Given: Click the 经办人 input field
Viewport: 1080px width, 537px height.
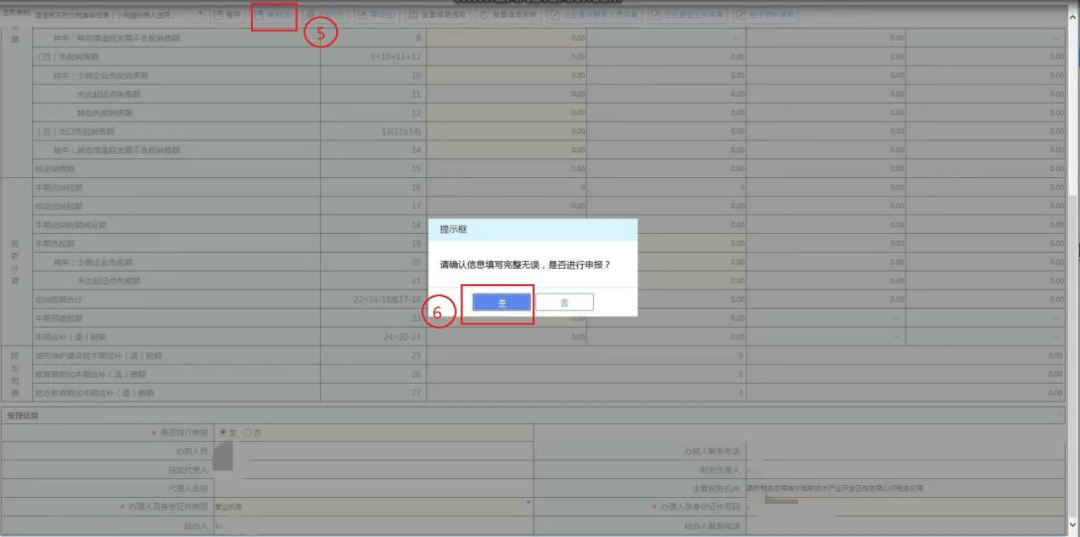Looking at the screenshot, I should point(373,526).
